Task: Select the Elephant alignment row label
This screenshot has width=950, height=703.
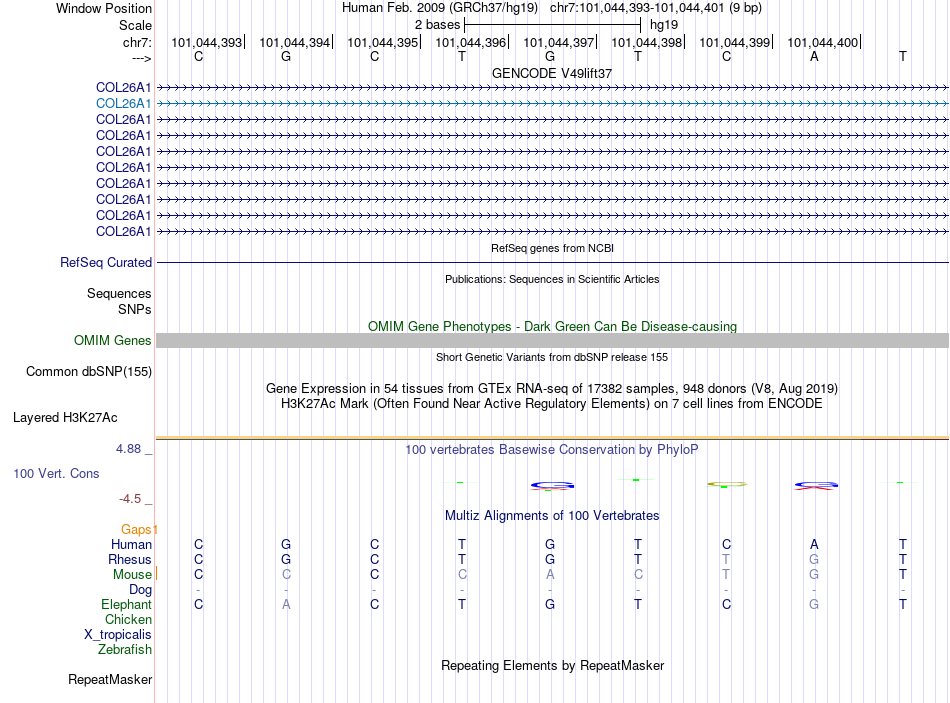Action: point(127,604)
